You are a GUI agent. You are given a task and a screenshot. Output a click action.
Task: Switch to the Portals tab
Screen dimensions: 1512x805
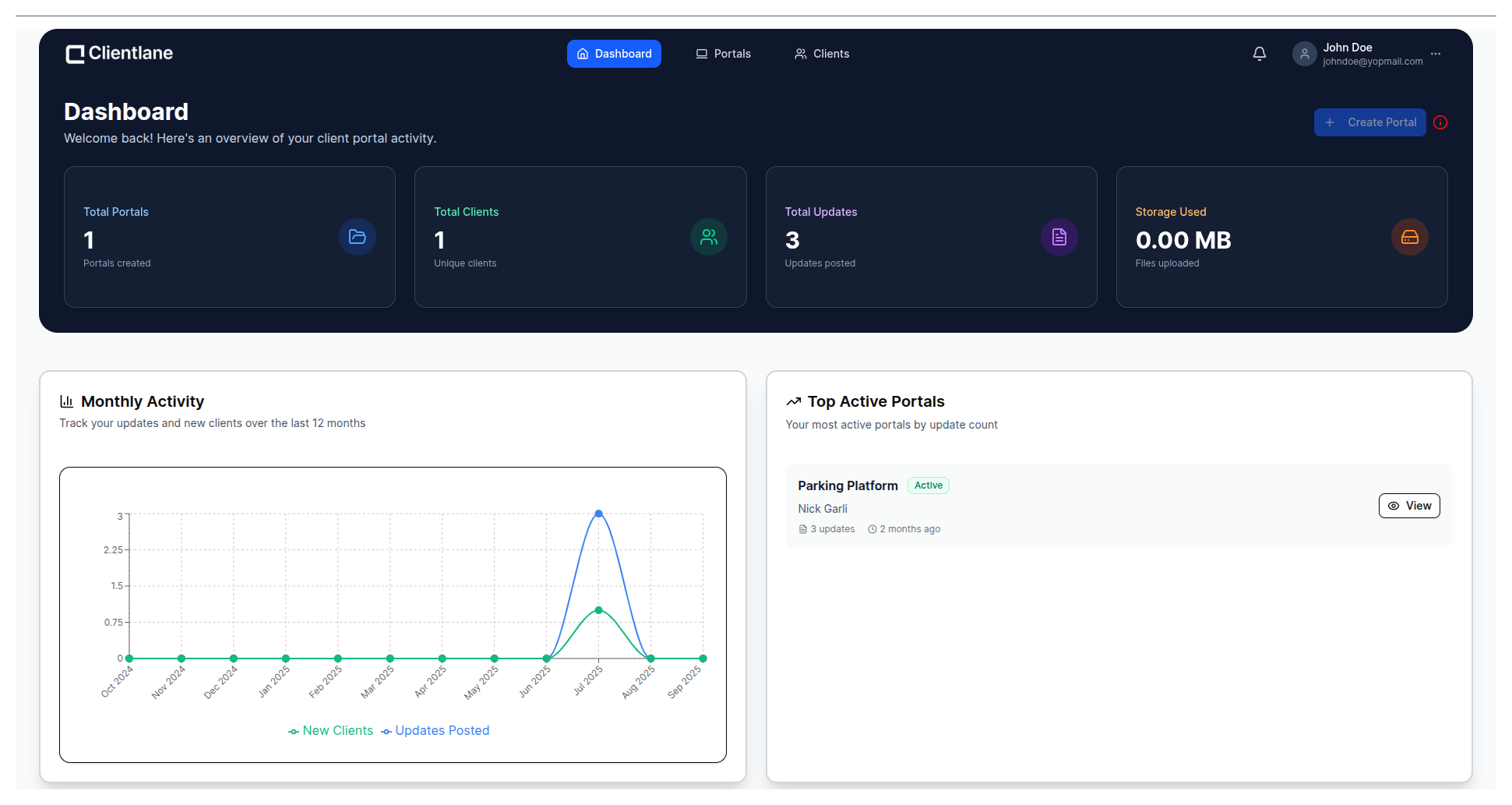click(723, 53)
